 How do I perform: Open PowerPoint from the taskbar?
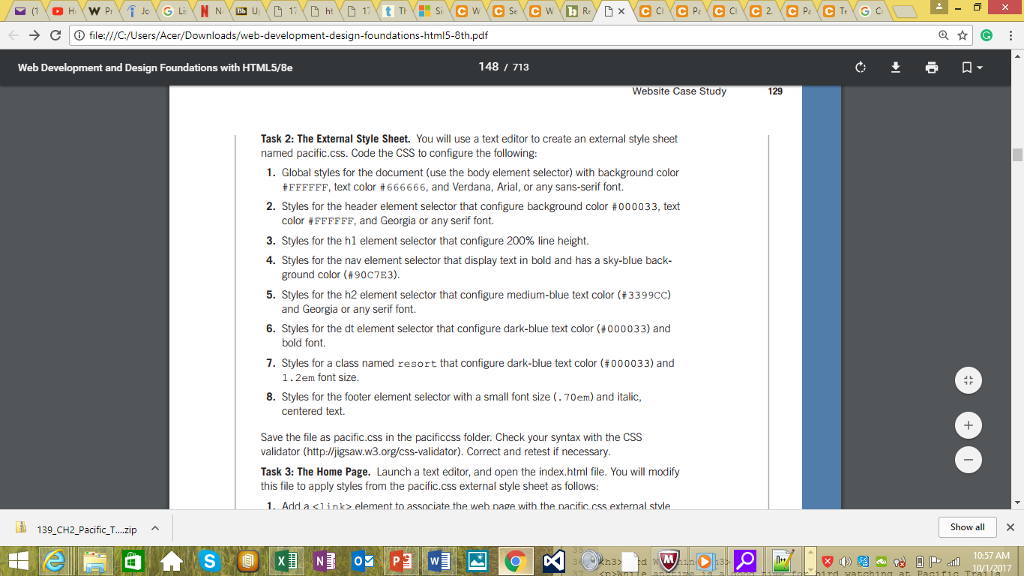pyautogui.click(x=401, y=561)
